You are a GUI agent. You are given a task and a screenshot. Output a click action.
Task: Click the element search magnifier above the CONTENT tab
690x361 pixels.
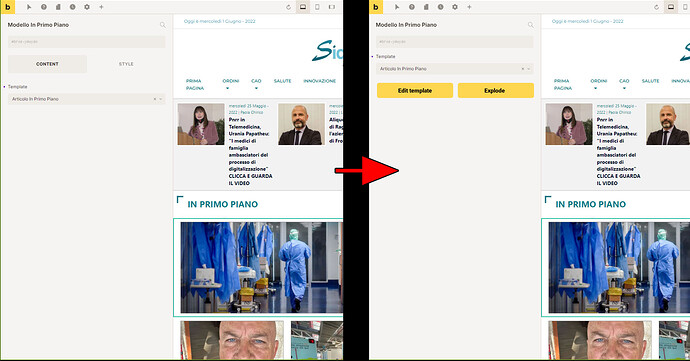(162, 25)
